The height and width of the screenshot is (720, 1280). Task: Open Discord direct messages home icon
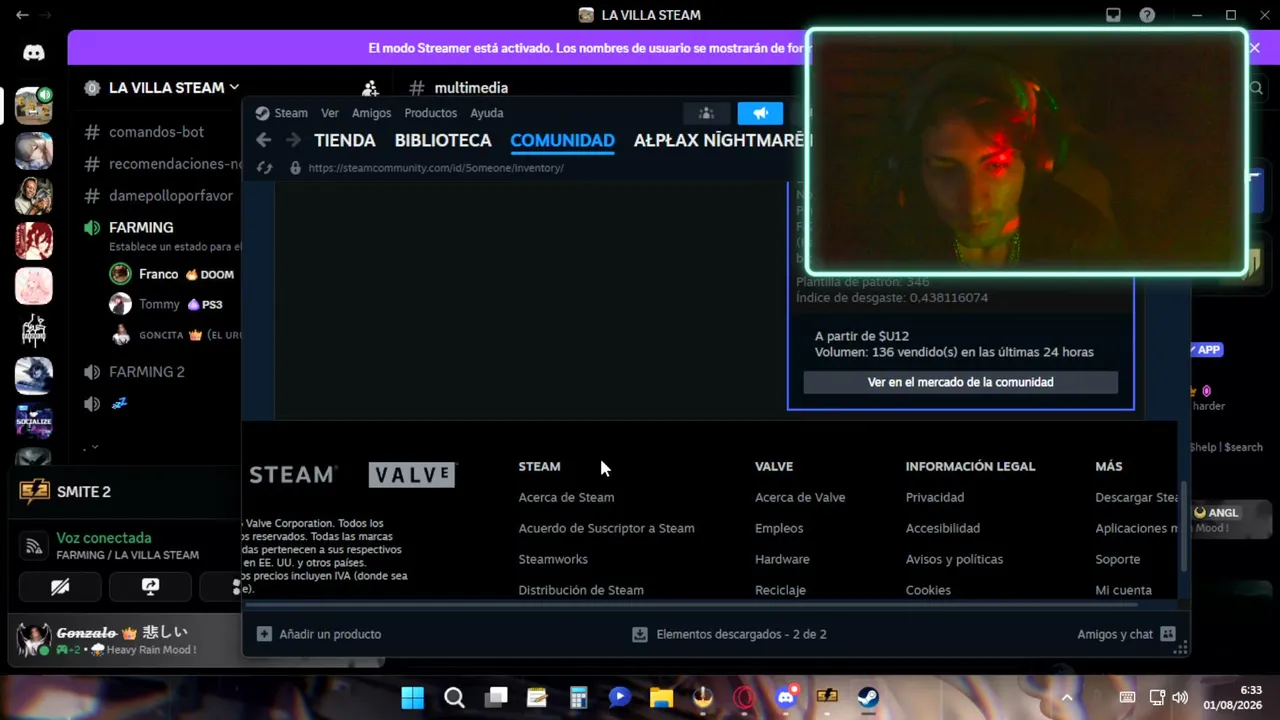(34, 54)
